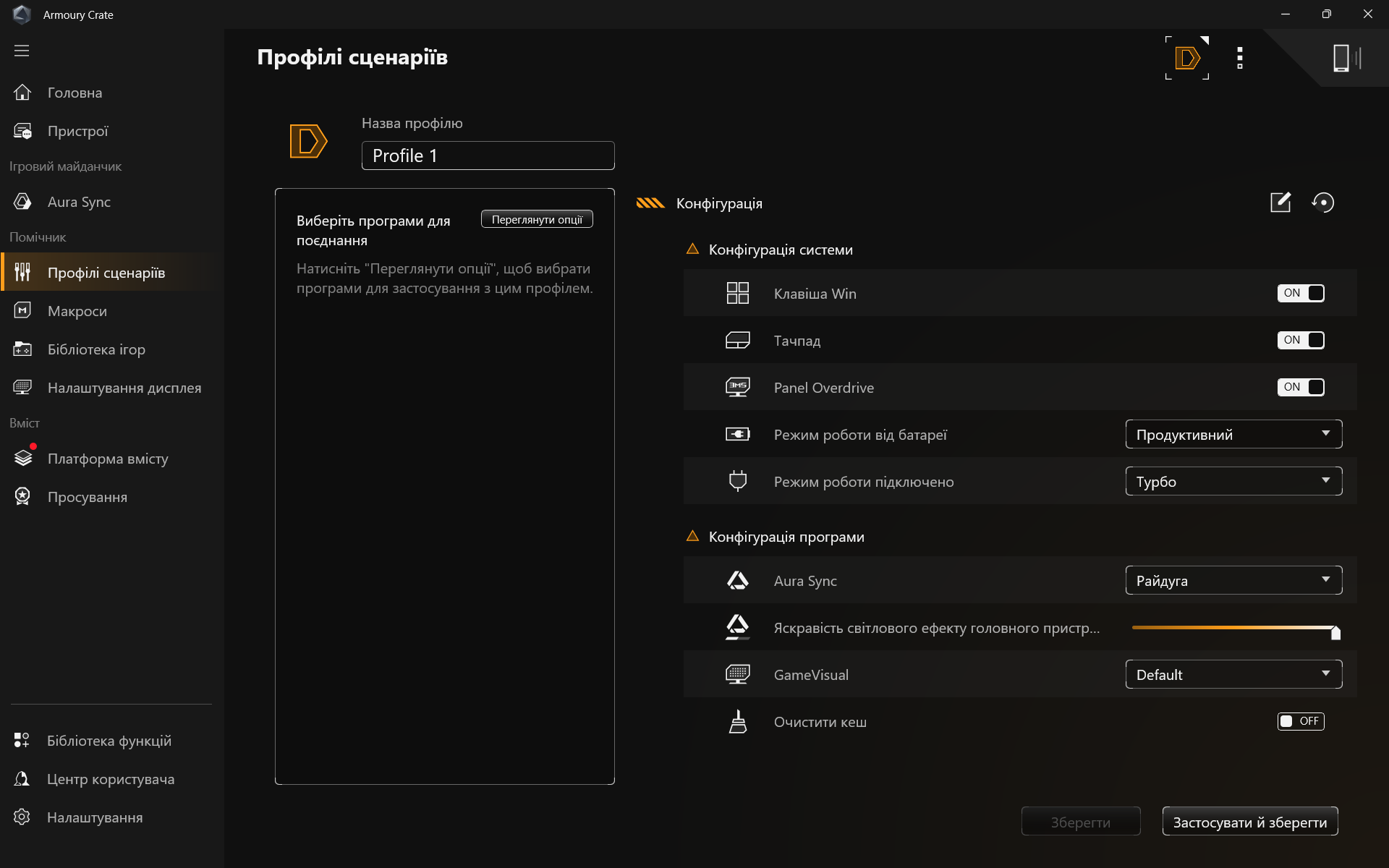Click the orange profile icon beside name field

click(x=308, y=141)
